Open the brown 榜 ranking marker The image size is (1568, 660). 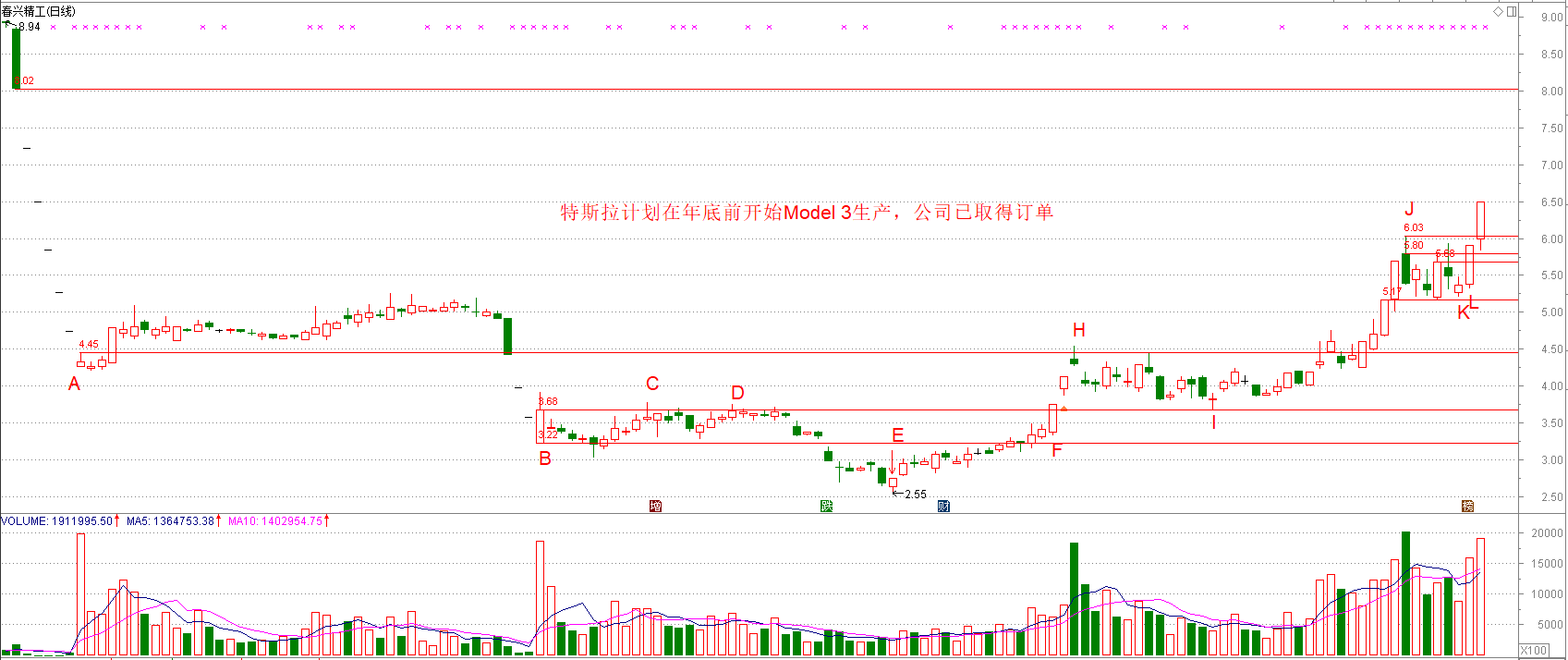(x=1467, y=506)
